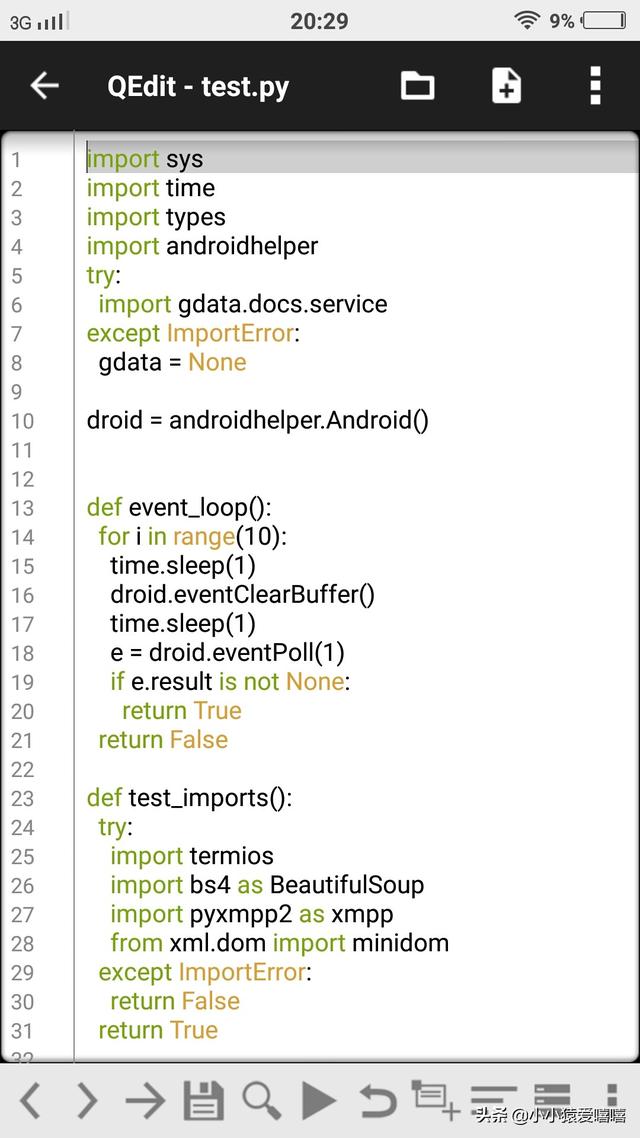Viewport: 640px width, 1138px height.
Task: Tap the QEdit - test.py title
Action: (198, 87)
